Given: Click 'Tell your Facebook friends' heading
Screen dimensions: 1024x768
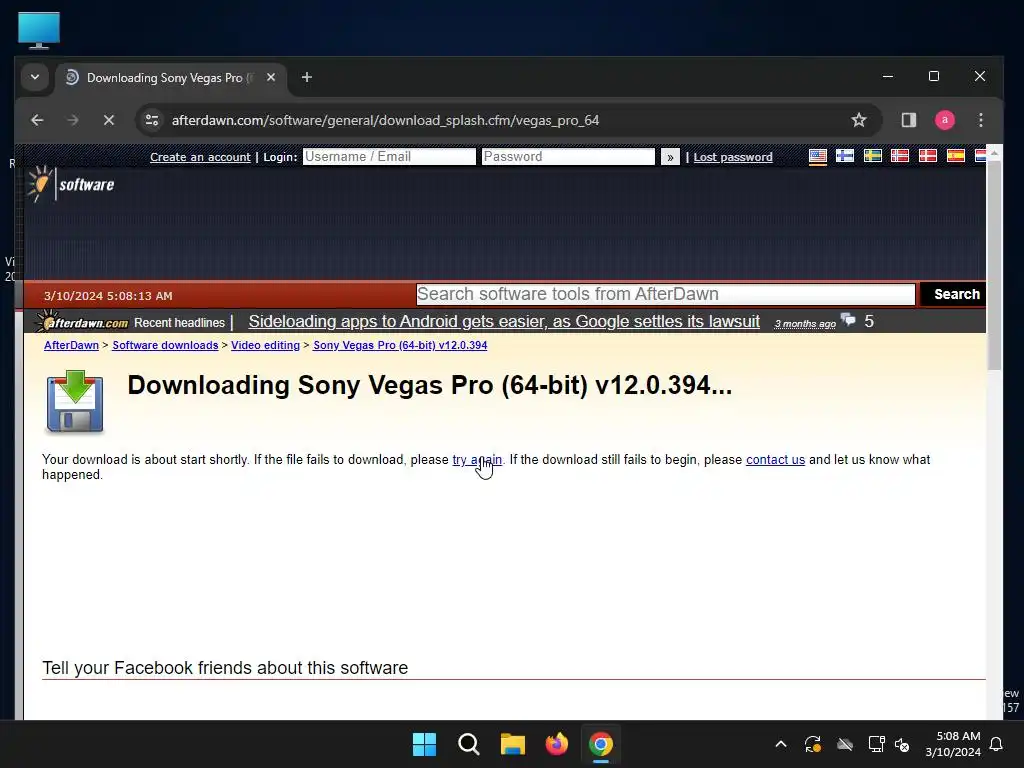Looking at the screenshot, I should [x=225, y=668].
